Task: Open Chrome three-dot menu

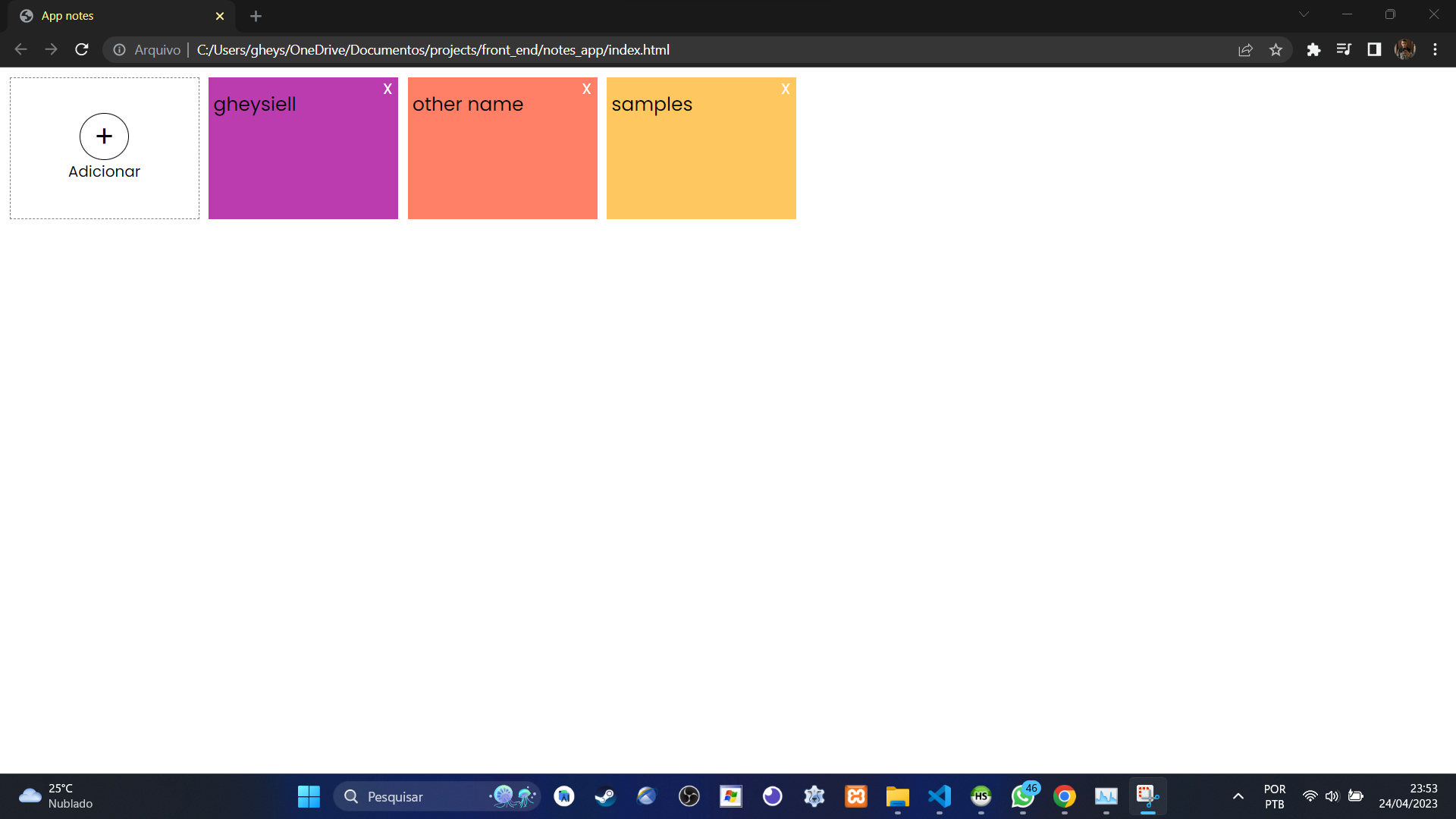Action: coord(1435,50)
